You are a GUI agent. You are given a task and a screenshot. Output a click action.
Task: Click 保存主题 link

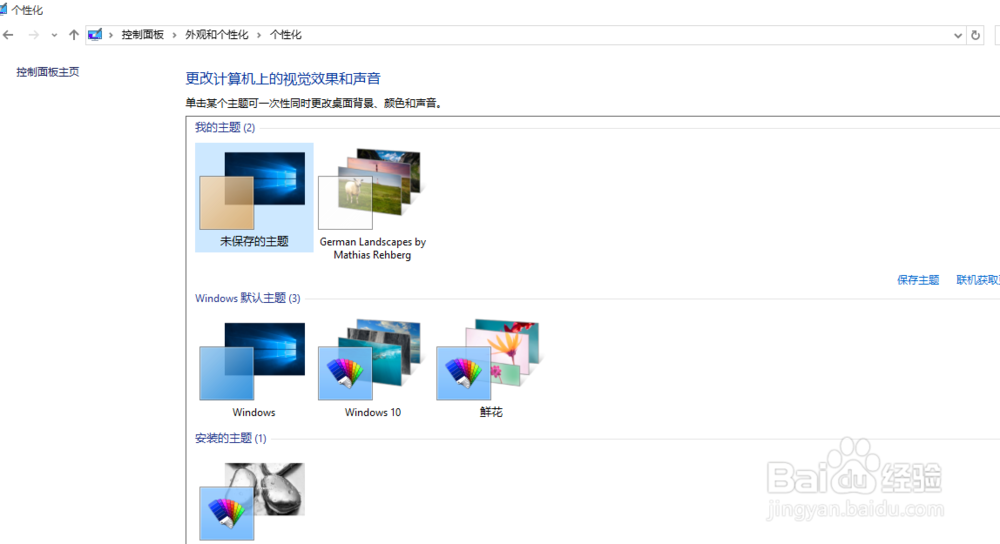[x=918, y=279]
